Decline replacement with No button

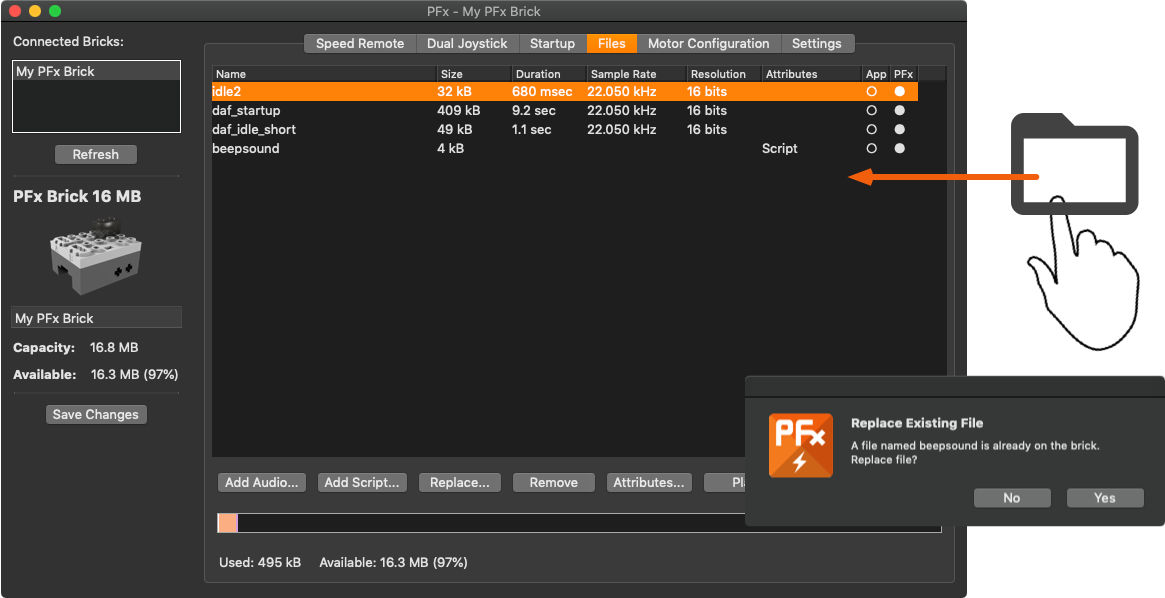1012,498
